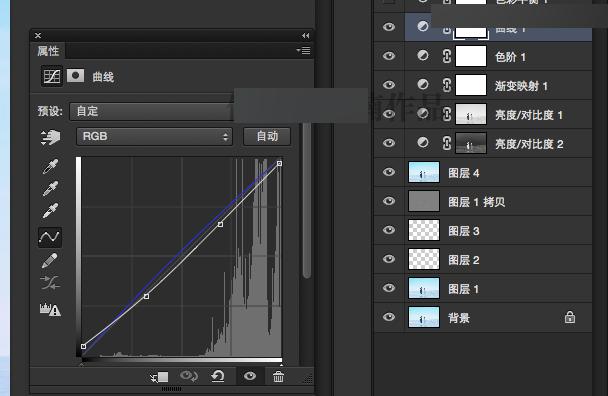The height and width of the screenshot is (396, 608).
Task: Click the clip to layer icon
Action: [x=159, y=377]
